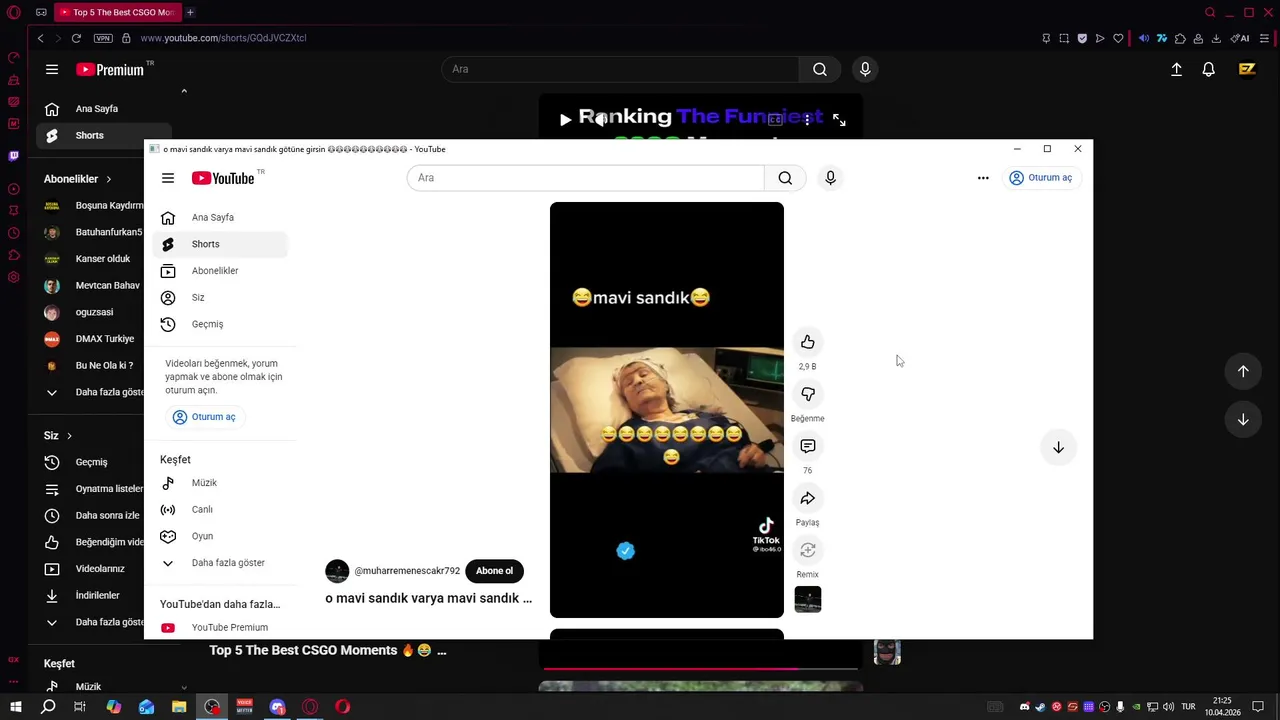1280x720 pixels.
Task: Focus the popup window's Ara search field
Action: pyautogui.click(x=585, y=178)
